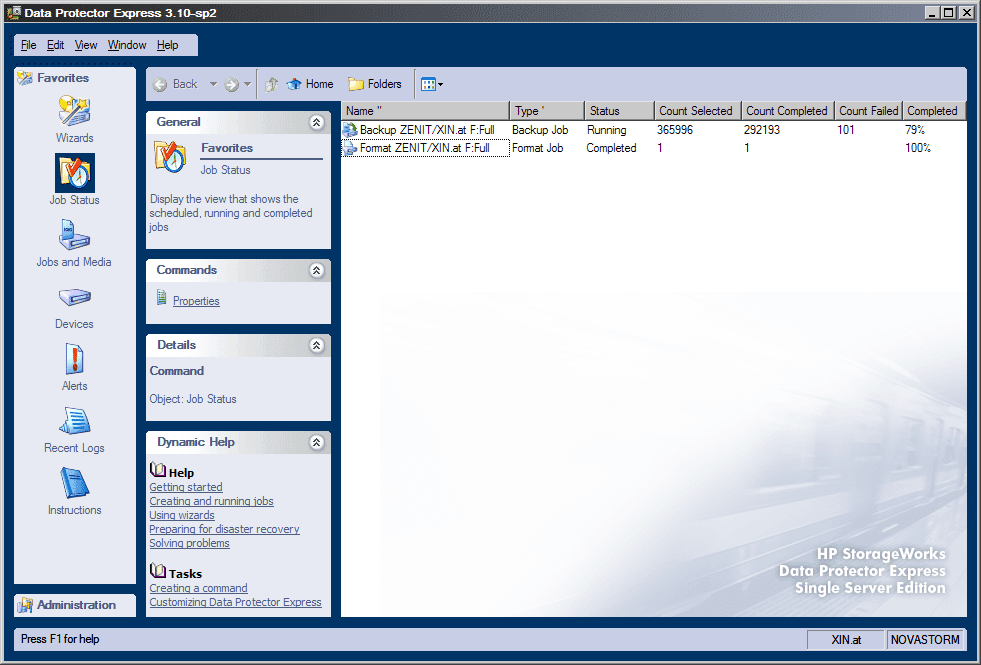Click the application icon in title bar
981x665 pixels.
coord(14,13)
